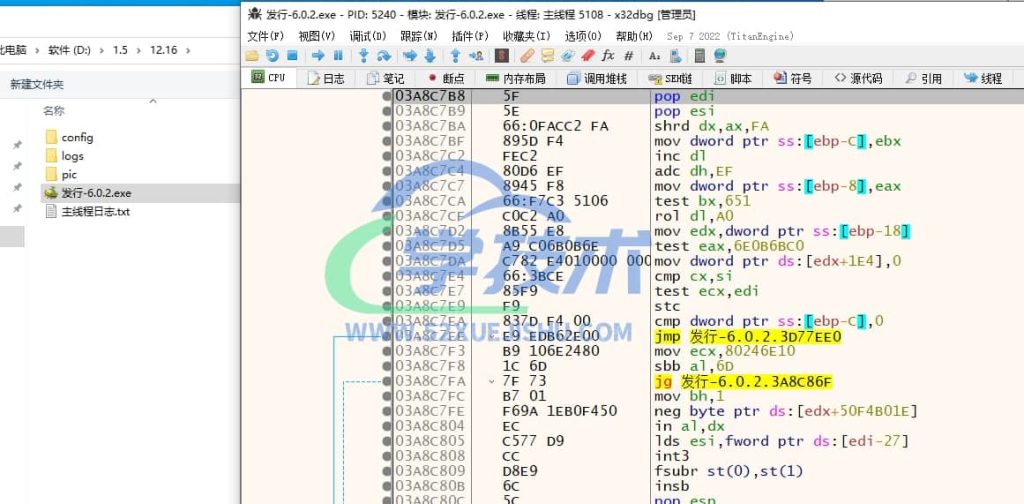The height and width of the screenshot is (504, 1024).
Task: Pause execution using the pause icon
Action: click(x=338, y=56)
